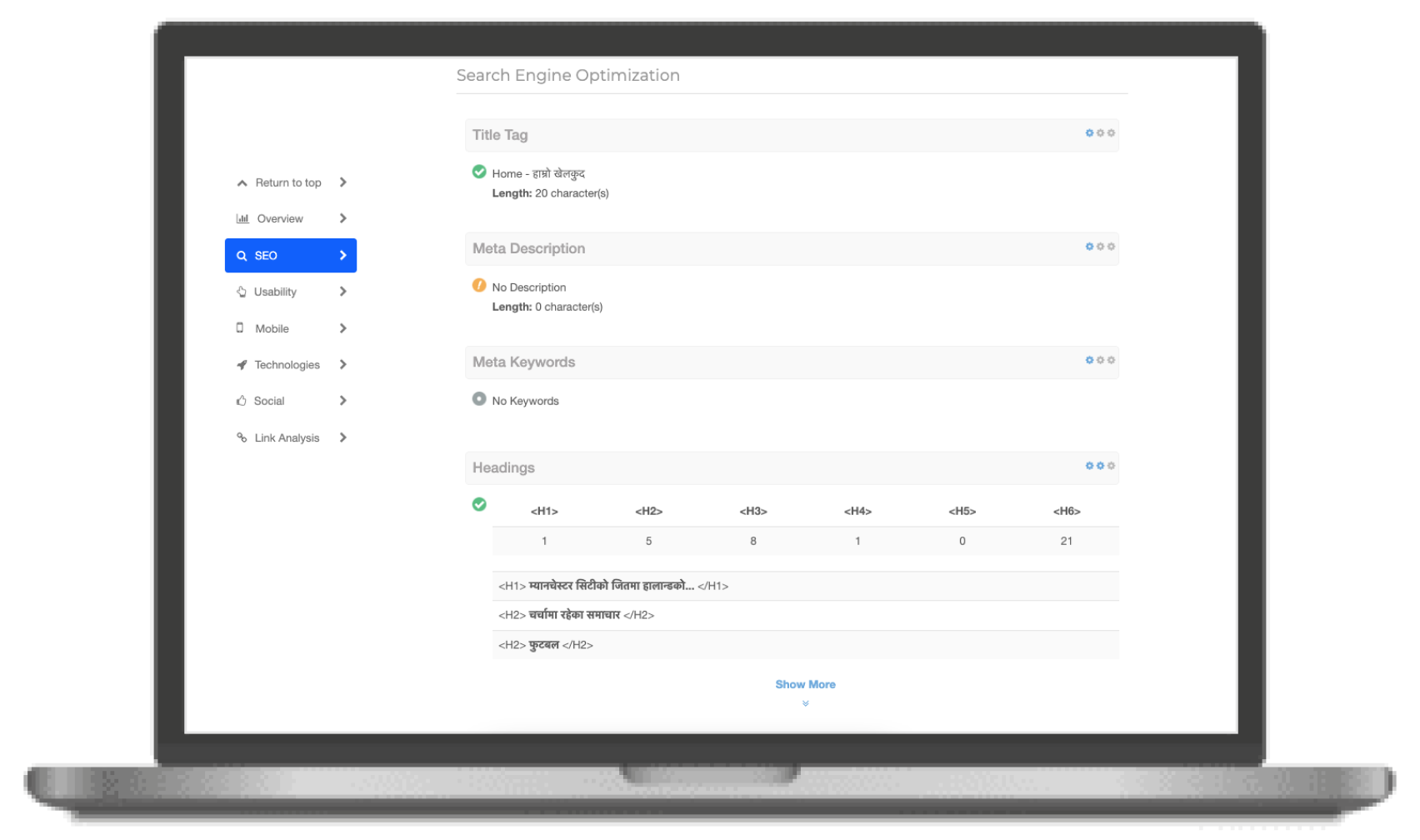Screen dimensions: 1420x840
Task: Click the Link Analysis chain icon
Action: [x=242, y=437]
